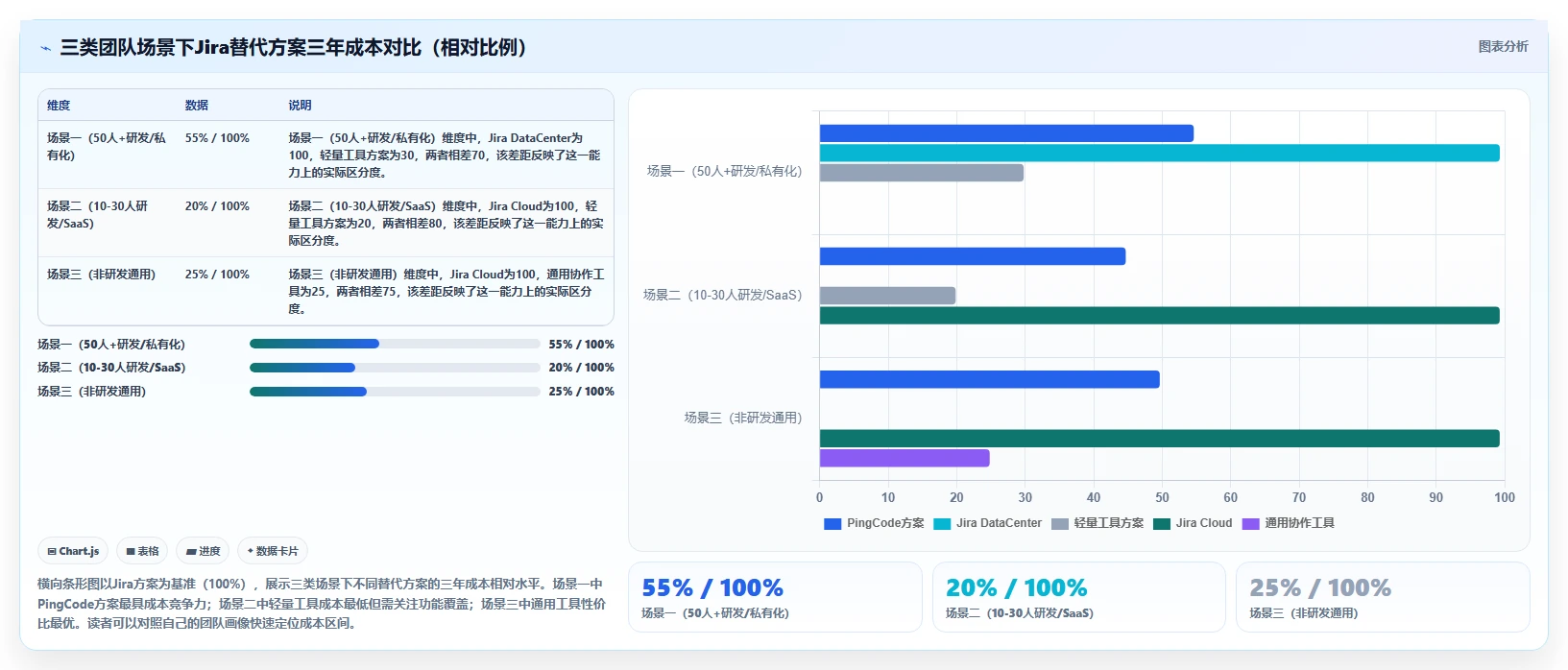The image size is (1568, 670).
Task: Click the y-axis label 场景二（10-30人研发/SaaS）
Action: click(723, 296)
